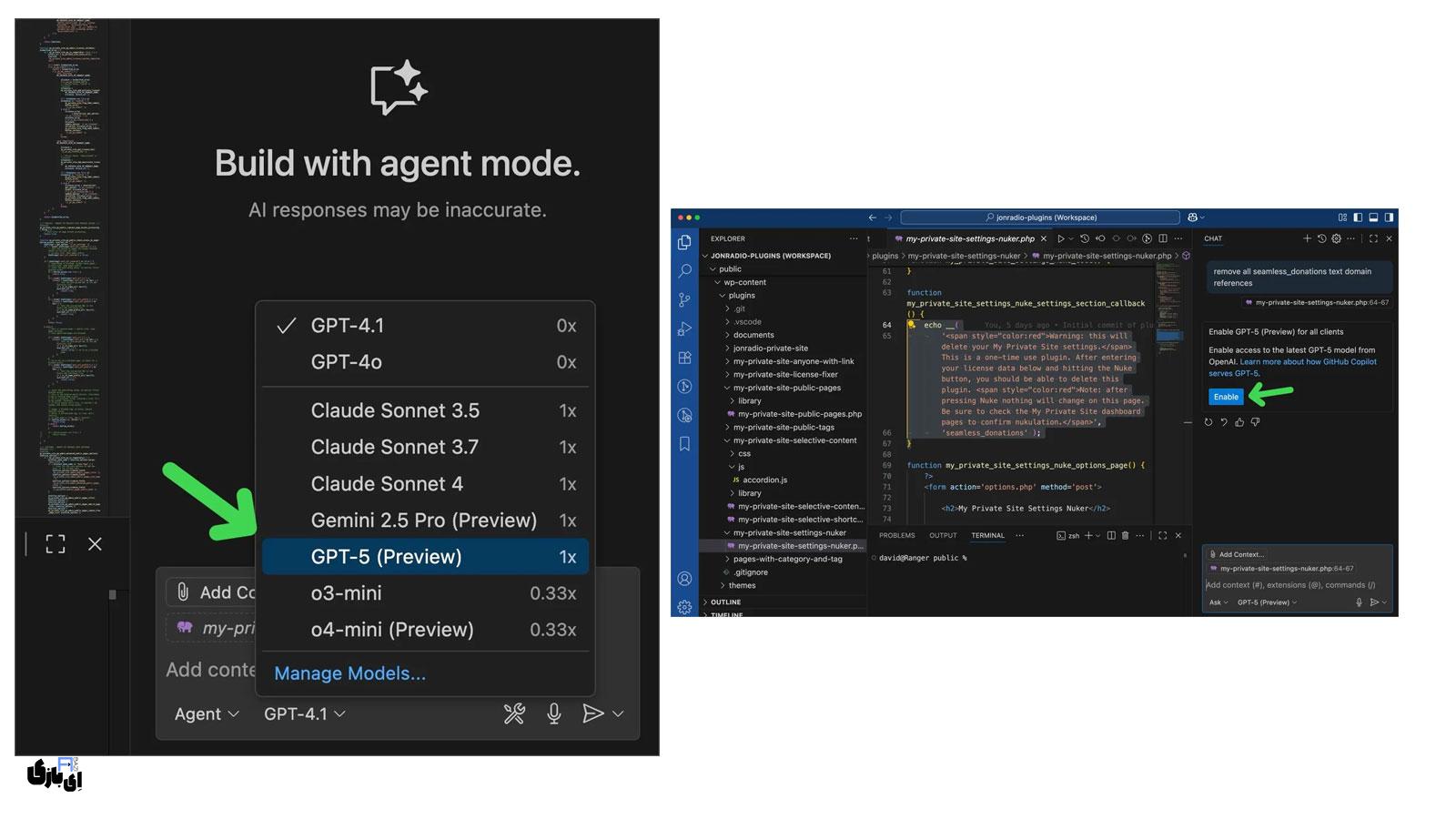Open the Agent mode dropdown
This screenshot has width=1456, height=819.
pyautogui.click(x=205, y=713)
